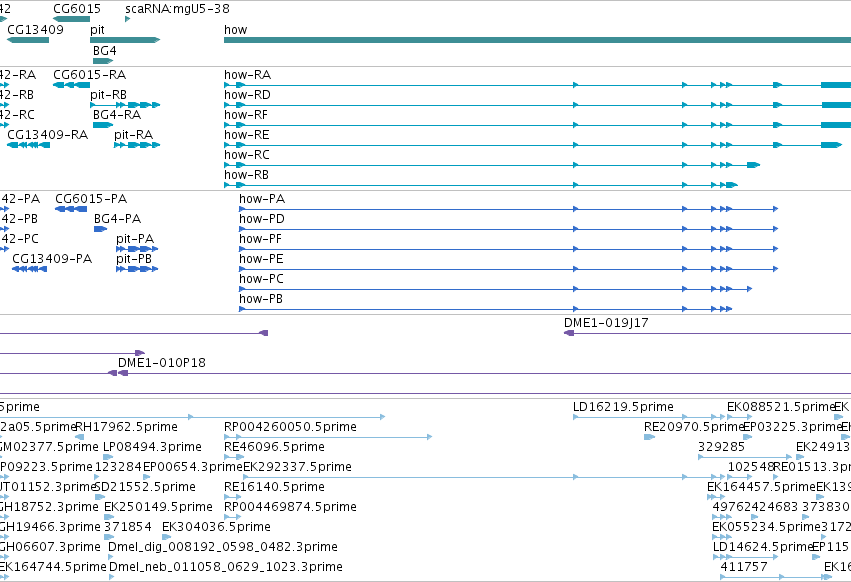This screenshot has height=582, width=851.
Task: Click the 329285 EST label
Action: click(721, 447)
